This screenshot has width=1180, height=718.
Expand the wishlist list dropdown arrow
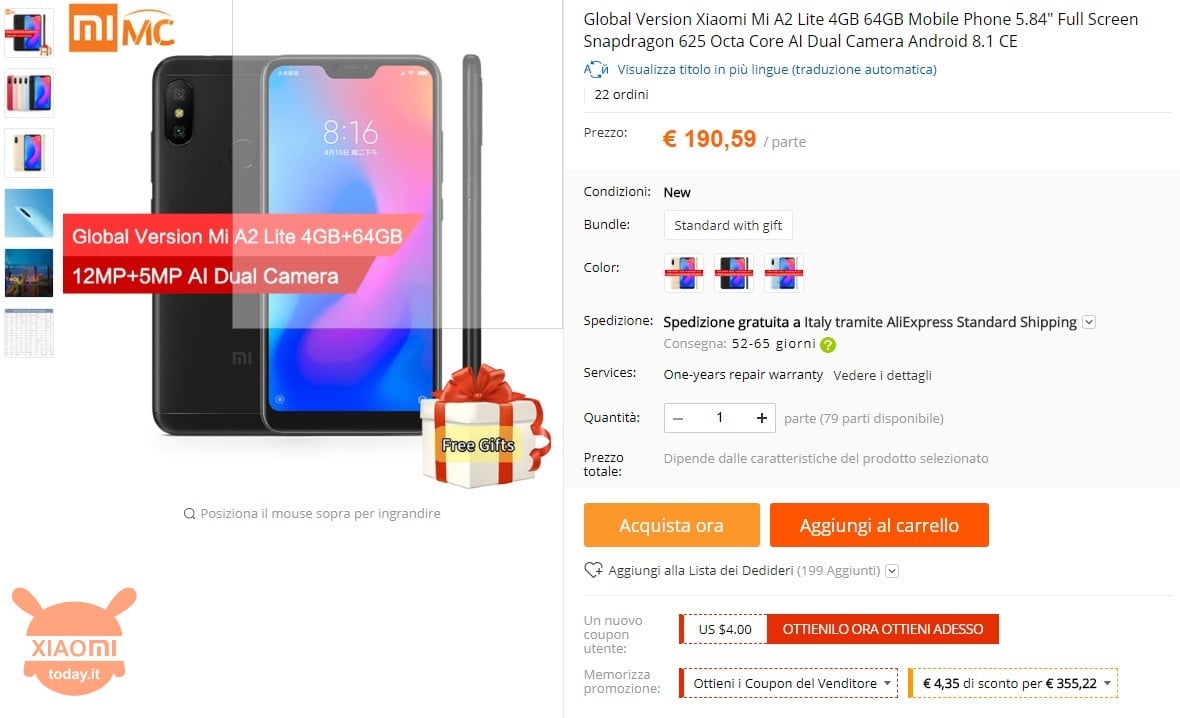click(892, 570)
